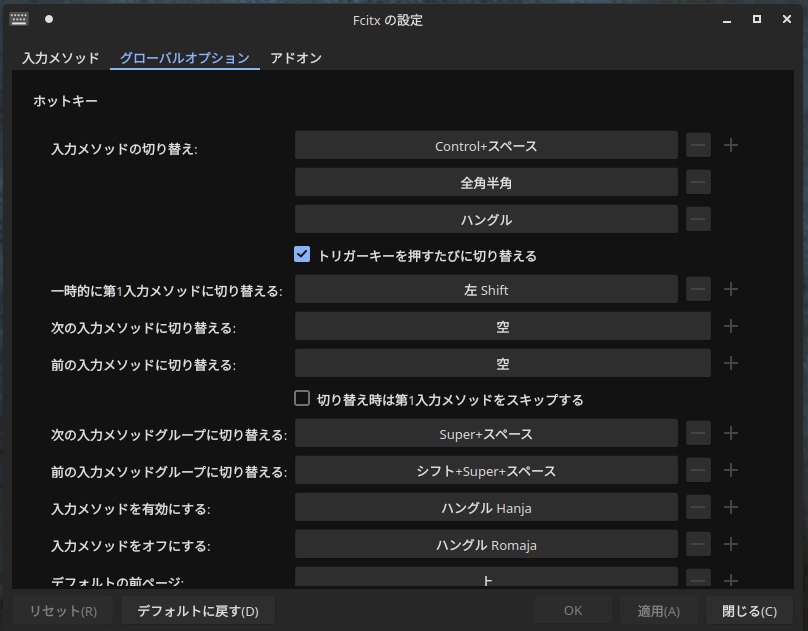
Task: Click the keyboard icon in the title bar
Action: pyautogui.click(x=19, y=19)
